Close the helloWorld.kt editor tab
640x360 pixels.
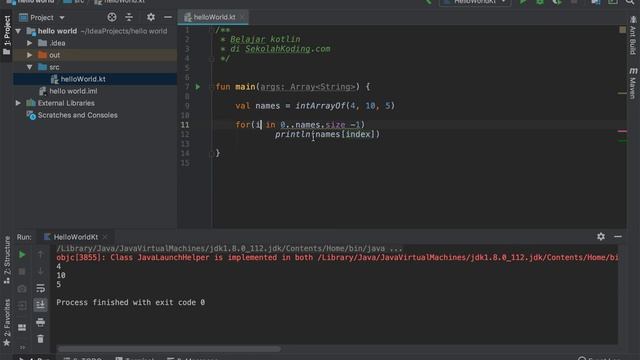(242, 17)
